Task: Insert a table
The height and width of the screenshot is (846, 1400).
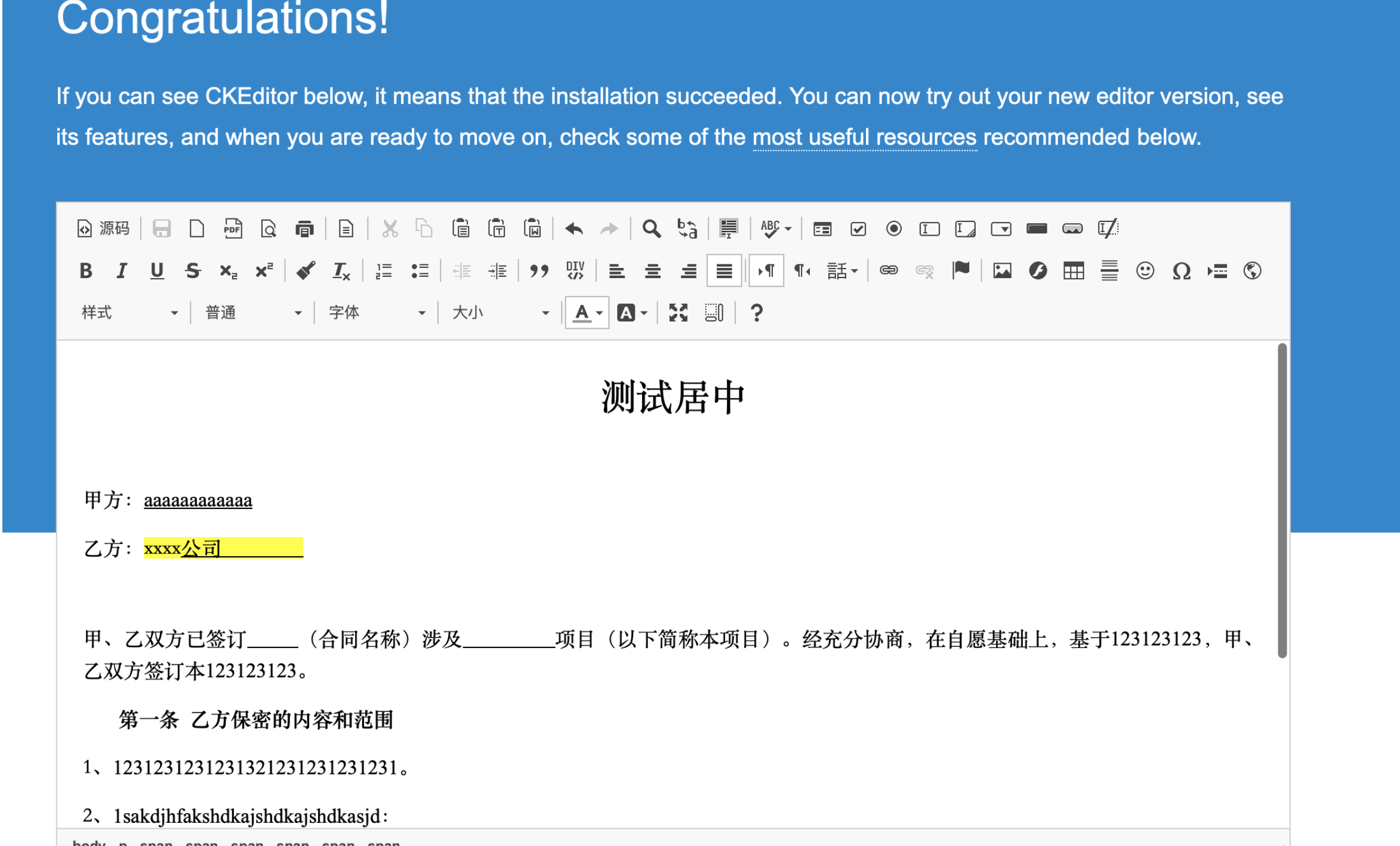Action: (1073, 271)
